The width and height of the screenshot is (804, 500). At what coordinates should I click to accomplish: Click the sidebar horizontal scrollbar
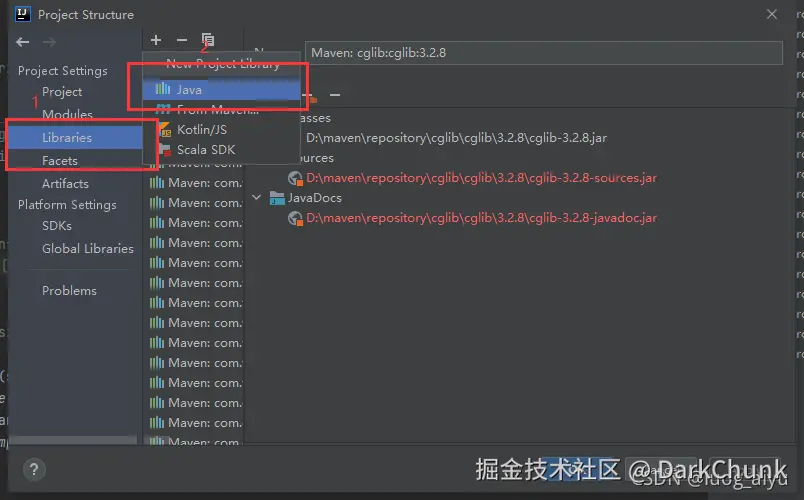(73, 440)
